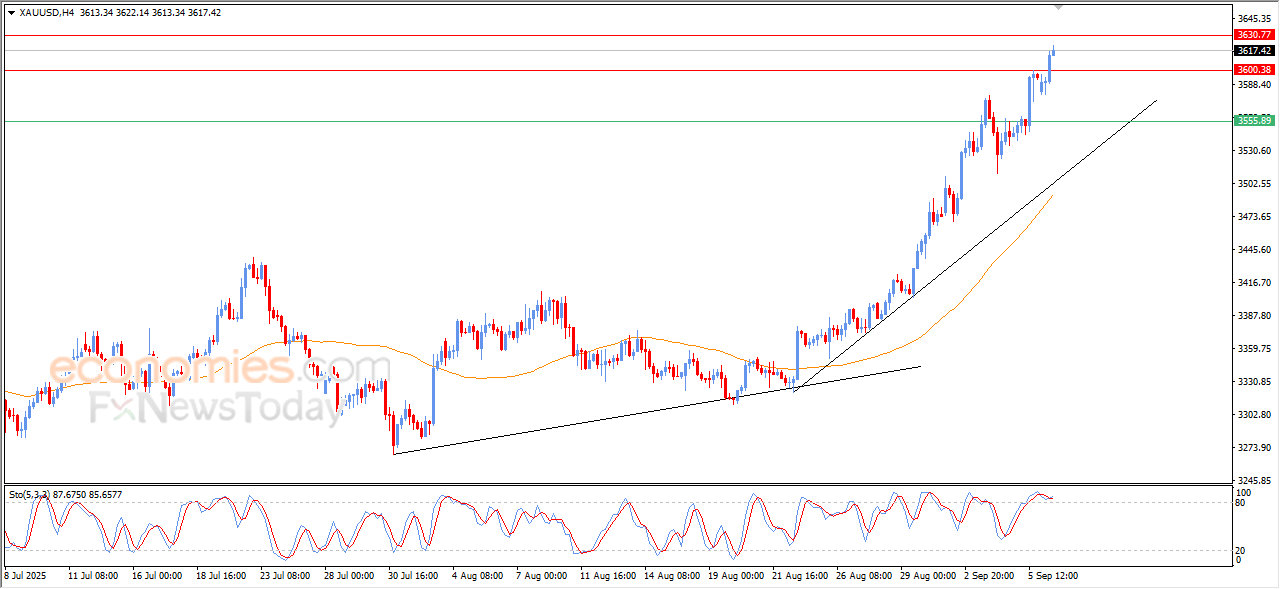
Task: Click the 3245.85 price axis label
Action: coord(1253,481)
